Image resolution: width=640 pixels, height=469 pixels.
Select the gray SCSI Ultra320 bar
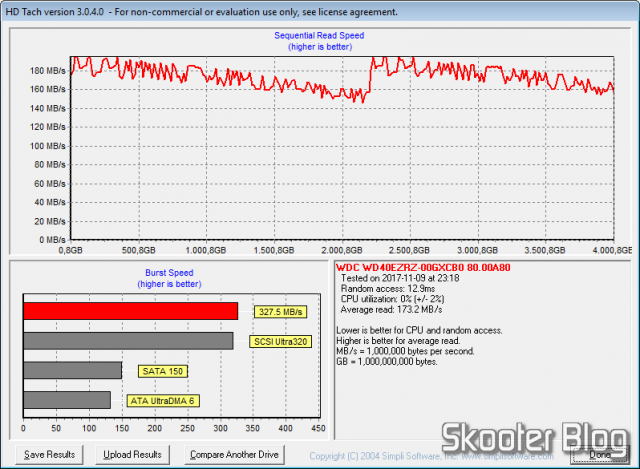tap(128, 341)
